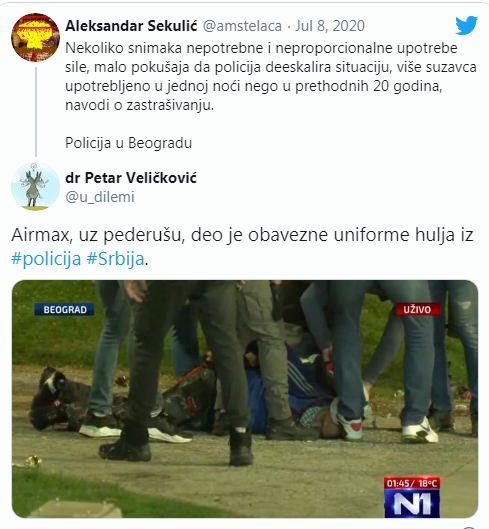This screenshot has width=489, height=529.
Task: Click the @u_dilemi handle
Action: pos(100,197)
